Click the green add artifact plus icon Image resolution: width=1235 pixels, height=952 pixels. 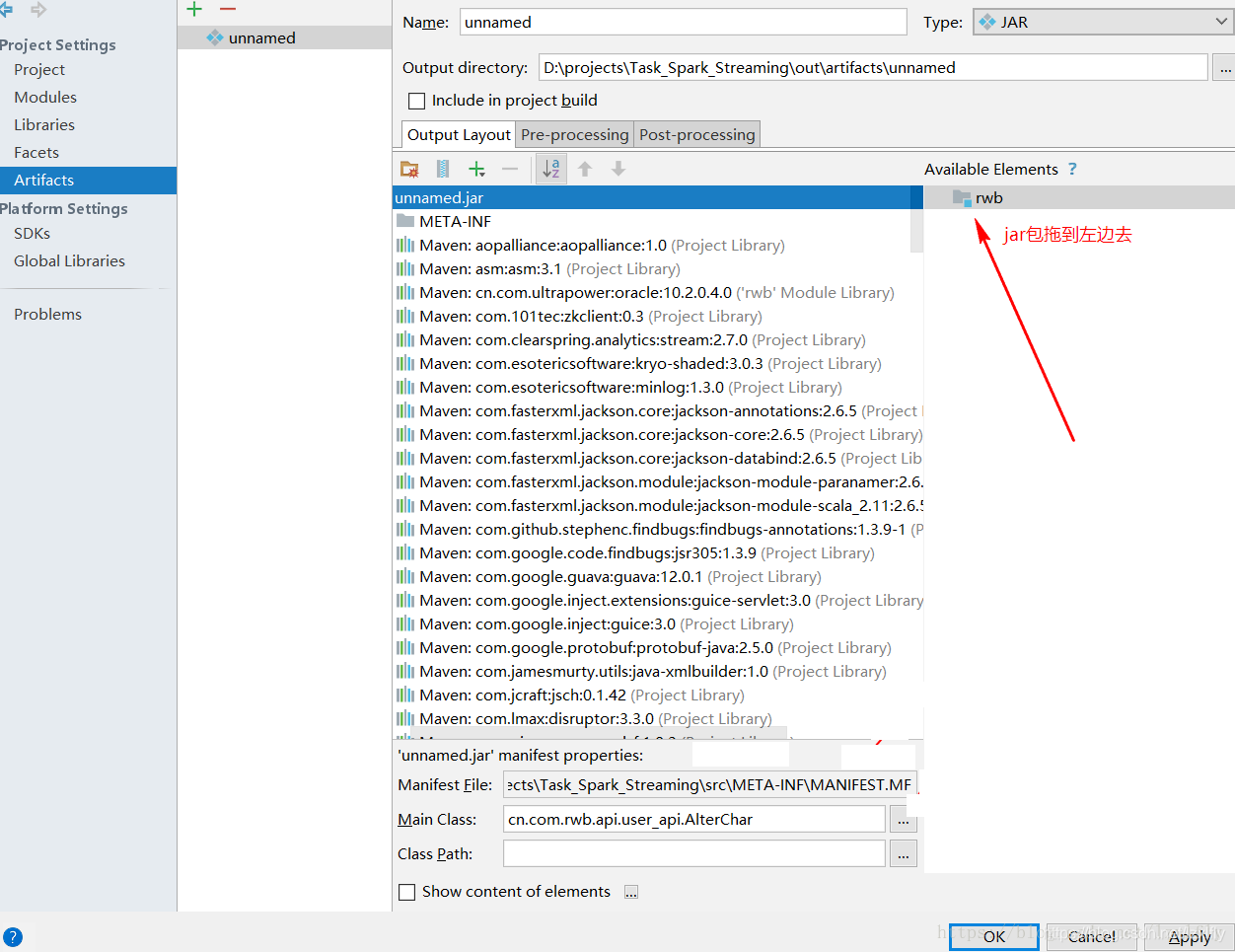(194, 9)
